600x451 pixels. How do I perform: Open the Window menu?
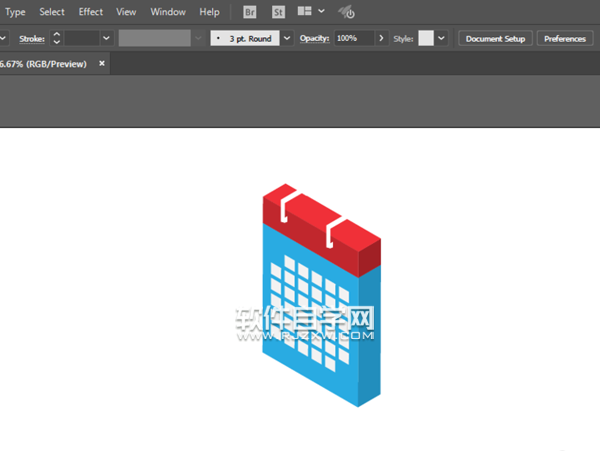click(167, 12)
